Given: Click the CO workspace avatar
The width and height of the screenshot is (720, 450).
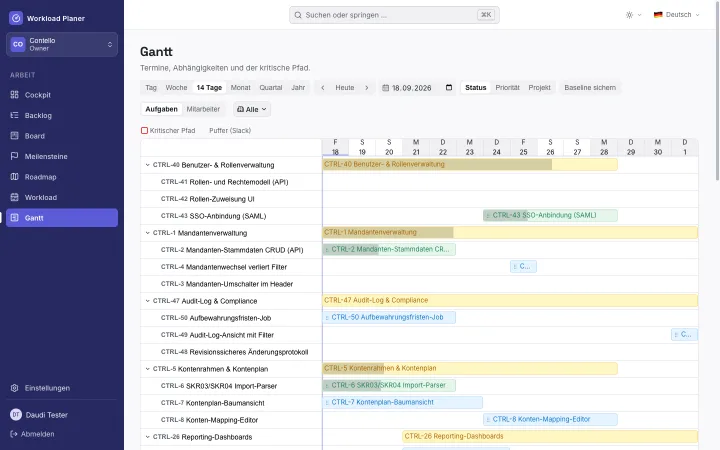Looking at the screenshot, I should (18, 44).
